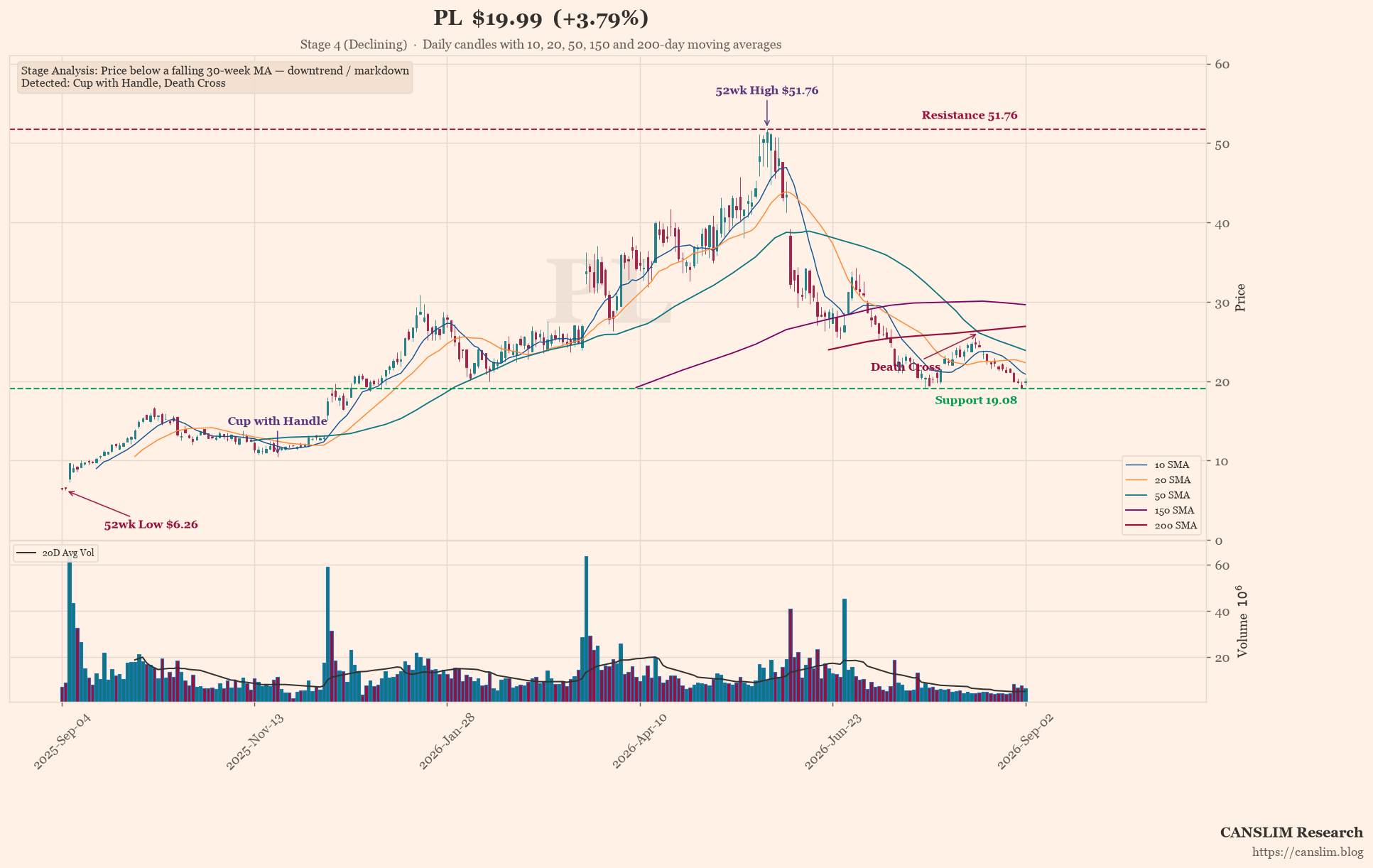Viewport: 1373px width, 868px height.
Task: Click the 2026-Sep-02 date axis label
Action: pos(1025,741)
